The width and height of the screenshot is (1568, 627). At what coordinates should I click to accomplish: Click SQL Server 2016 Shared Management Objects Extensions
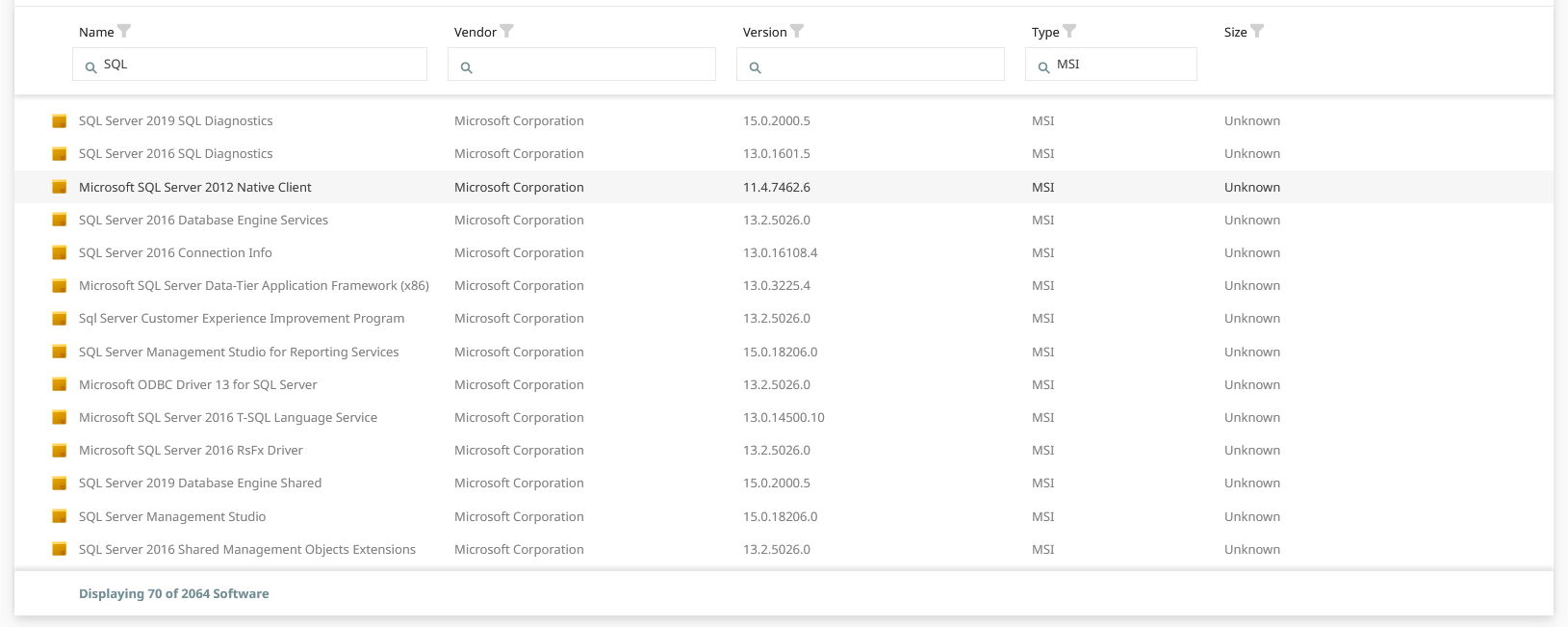pyautogui.click(x=247, y=550)
